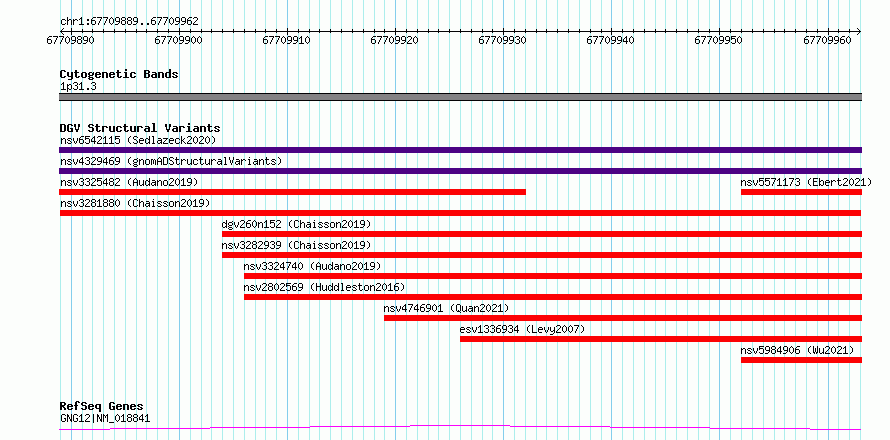Open the nsv3324740 (Audano2019) label
This screenshot has width=890, height=440.
[x=312, y=266]
